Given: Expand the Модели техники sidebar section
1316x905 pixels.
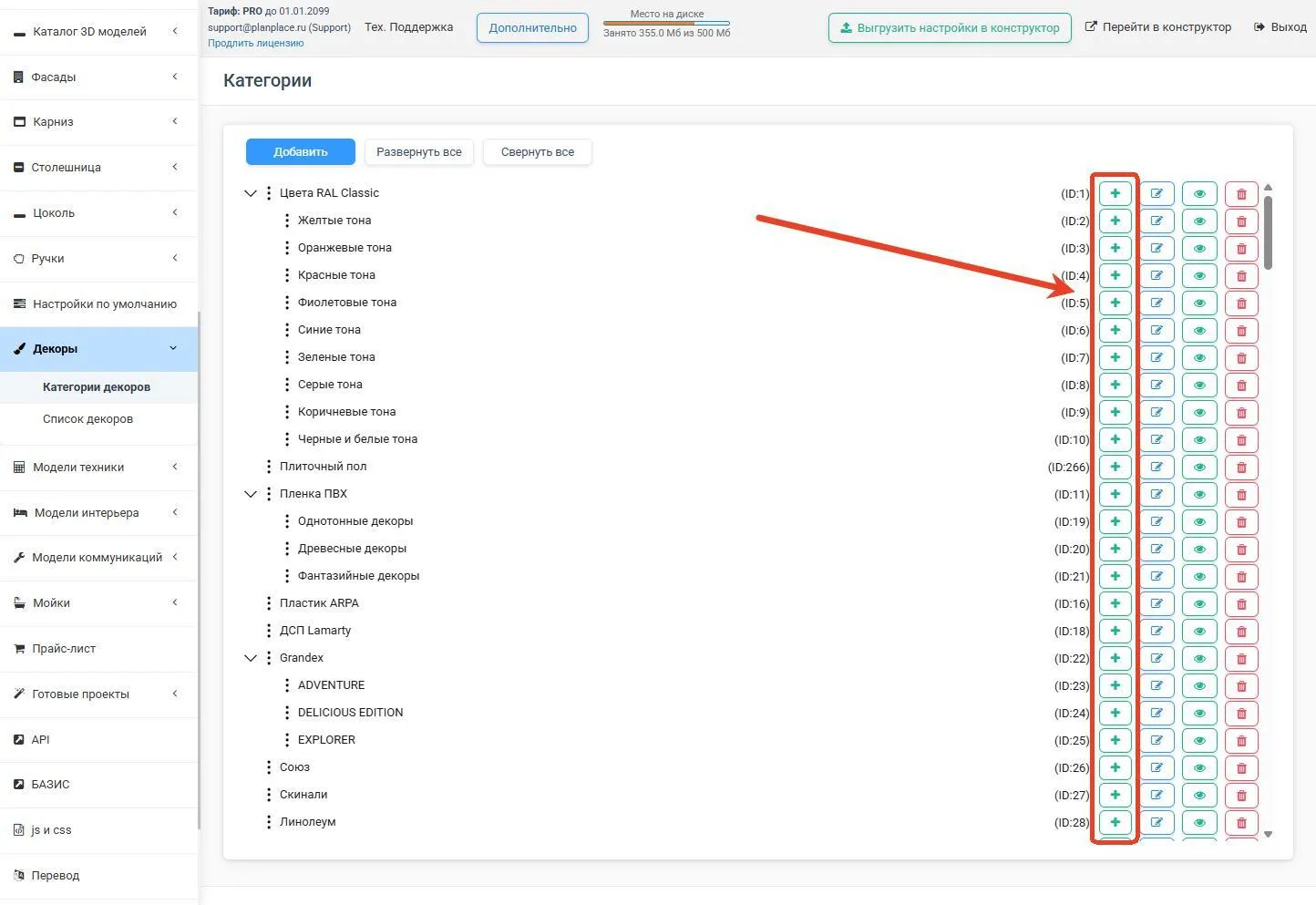Looking at the screenshot, I should click(x=98, y=467).
